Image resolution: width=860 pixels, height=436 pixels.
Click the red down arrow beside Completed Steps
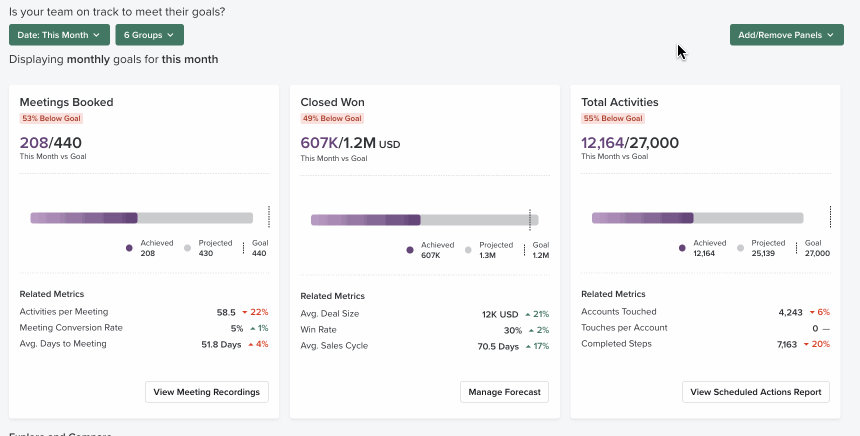[806, 344]
